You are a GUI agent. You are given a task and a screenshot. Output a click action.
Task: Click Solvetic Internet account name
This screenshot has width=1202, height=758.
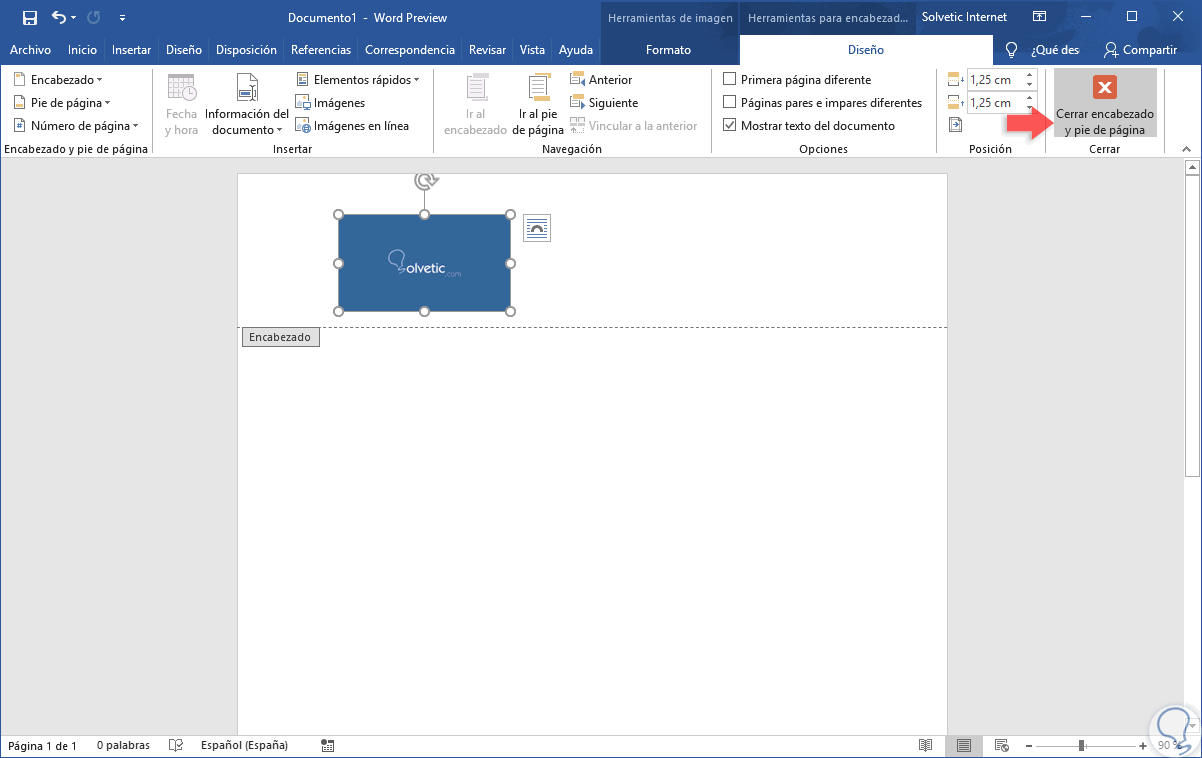964,17
